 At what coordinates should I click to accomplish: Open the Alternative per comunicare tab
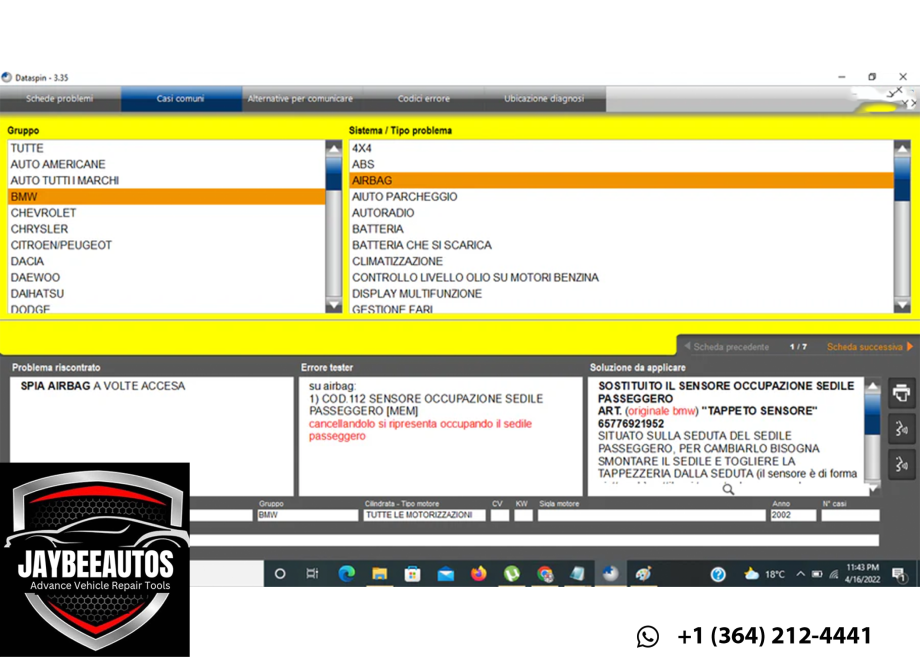pyautogui.click(x=300, y=99)
